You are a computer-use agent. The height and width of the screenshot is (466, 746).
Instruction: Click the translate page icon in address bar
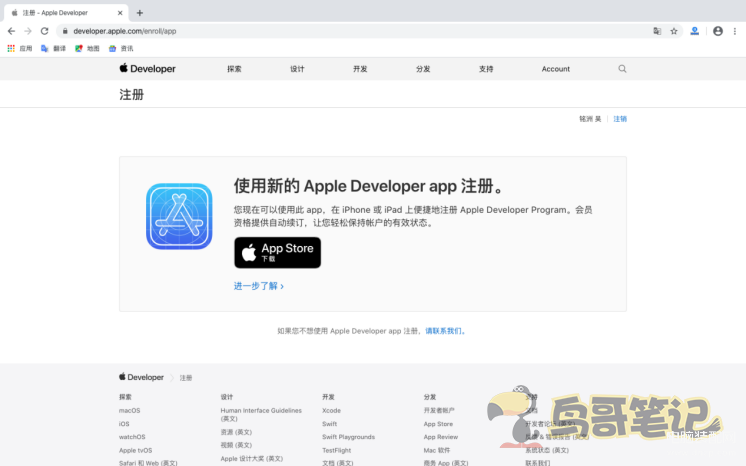point(657,31)
